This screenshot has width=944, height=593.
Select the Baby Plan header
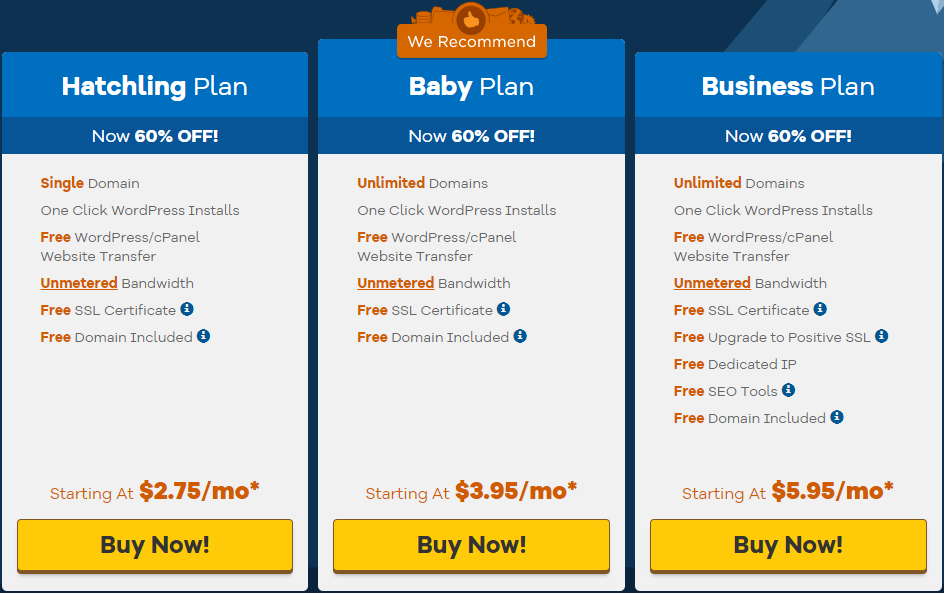pyautogui.click(x=471, y=87)
